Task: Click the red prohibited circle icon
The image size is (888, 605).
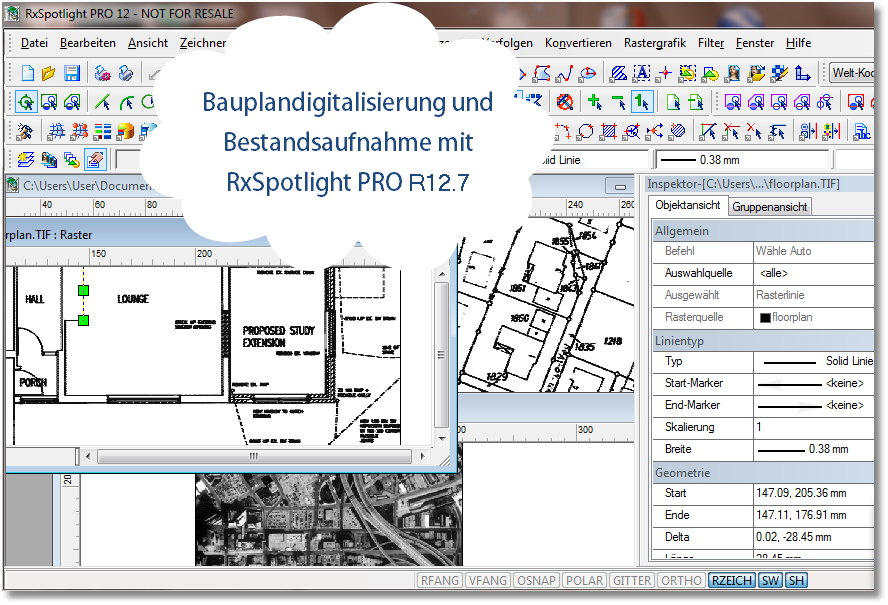Action: pyautogui.click(x=565, y=102)
